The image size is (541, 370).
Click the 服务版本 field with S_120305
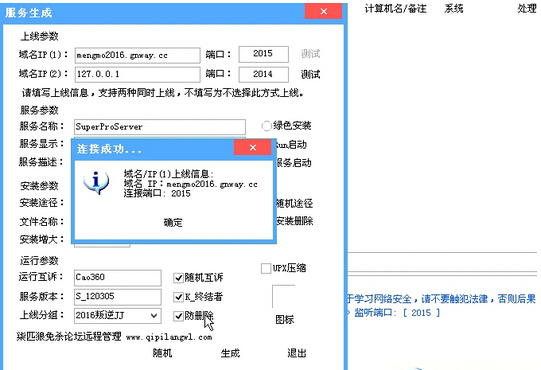tap(118, 296)
